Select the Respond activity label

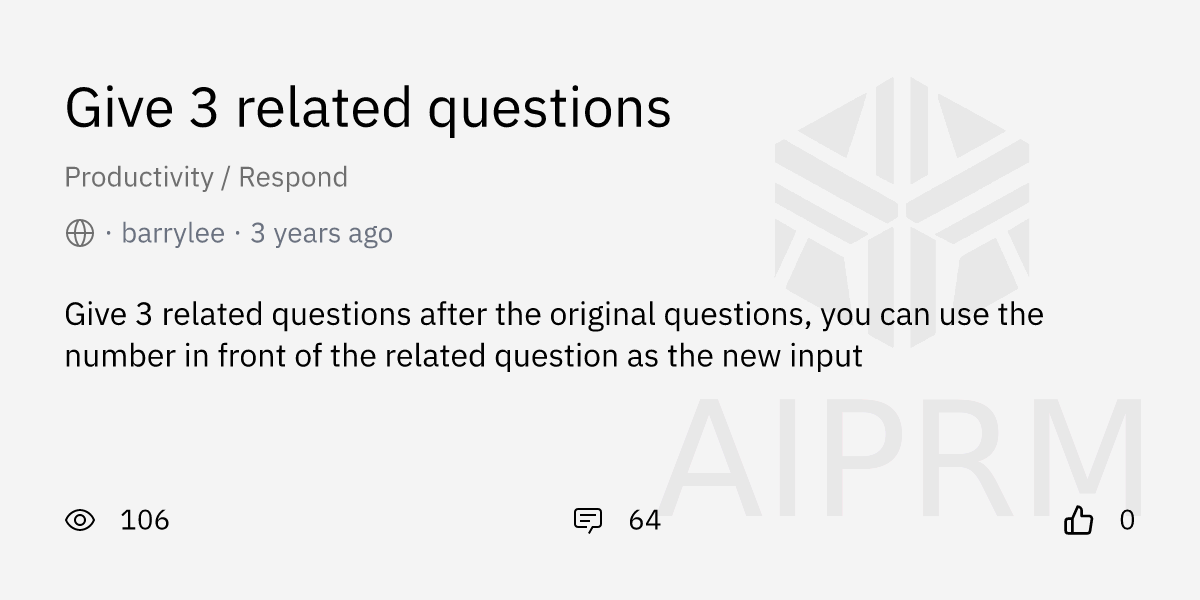point(293,177)
